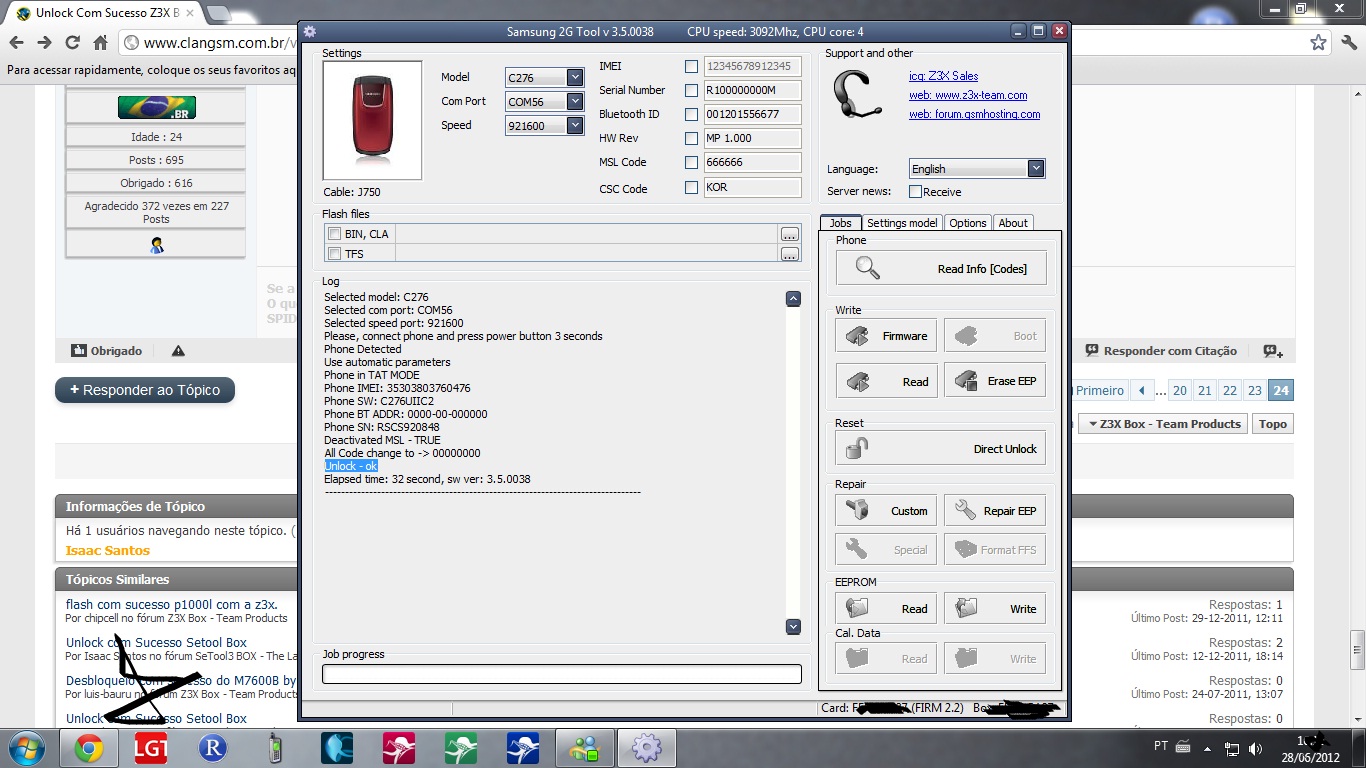Viewport: 1366px width, 768px height.
Task: Switch to the Options tab
Action: point(968,223)
